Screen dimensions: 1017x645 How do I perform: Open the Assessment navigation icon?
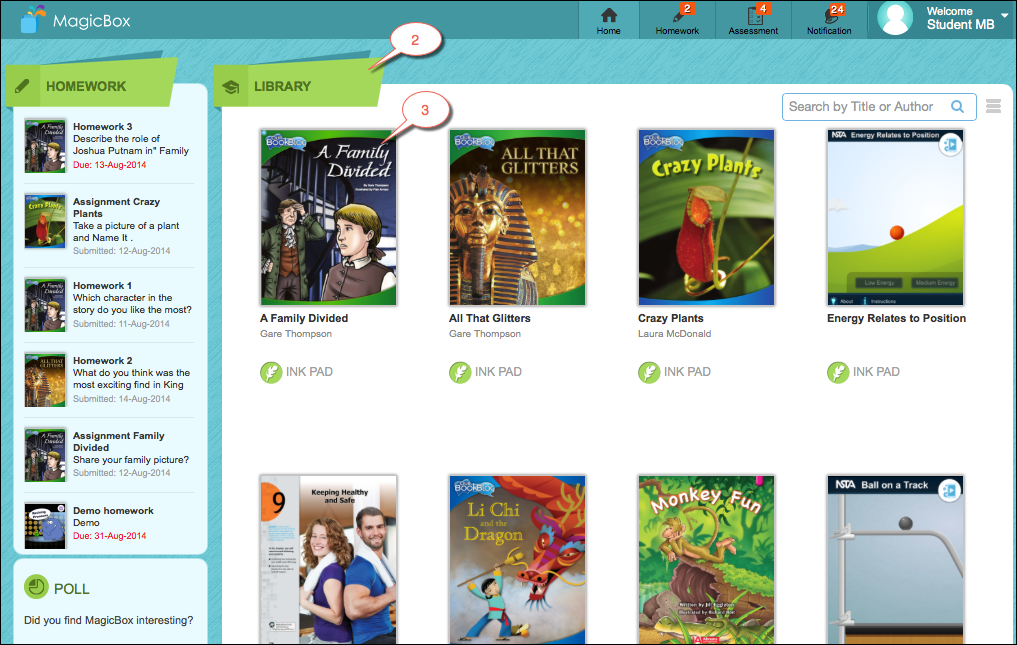click(x=756, y=14)
